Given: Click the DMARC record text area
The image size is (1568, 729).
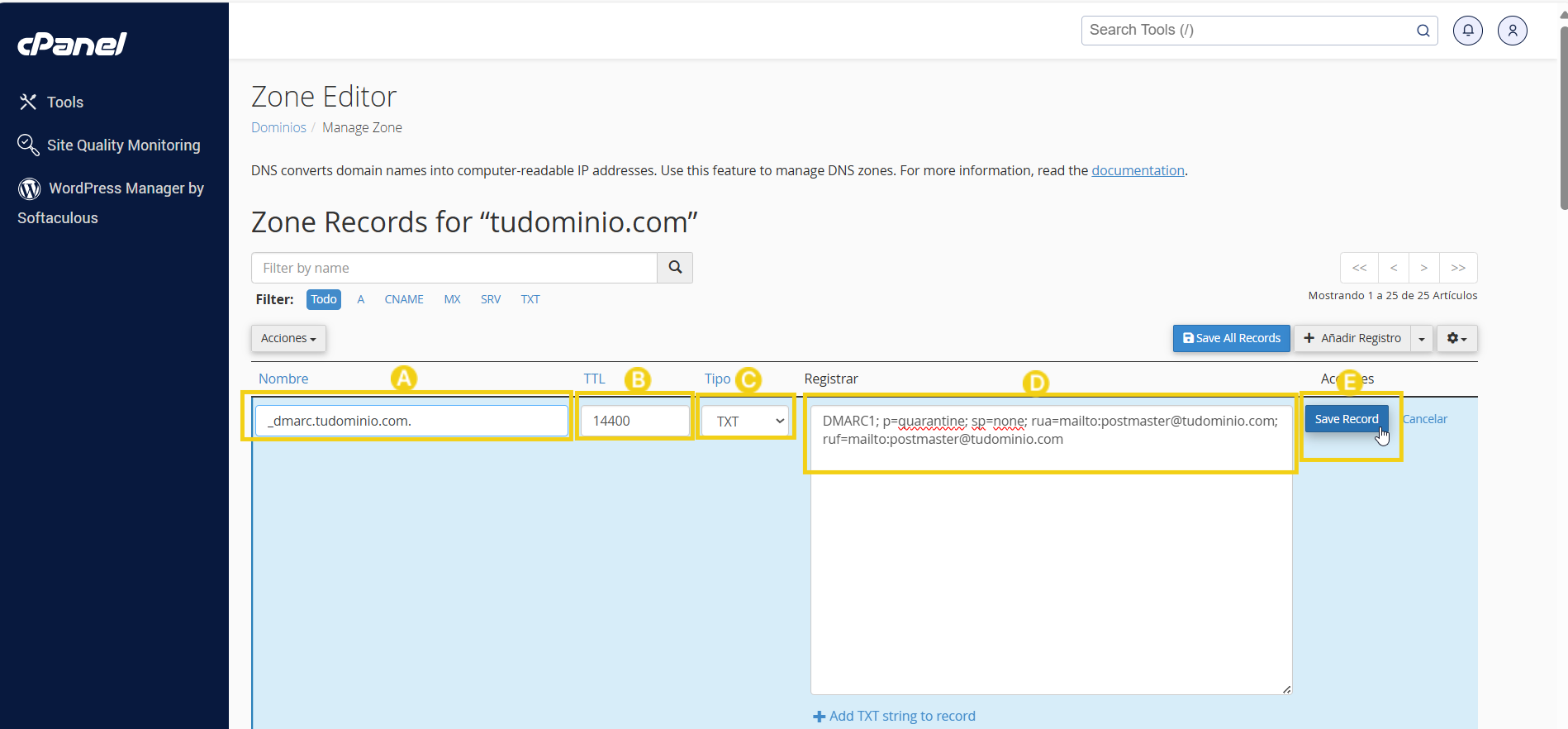Looking at the screenshot, I should click(1051, 550).
